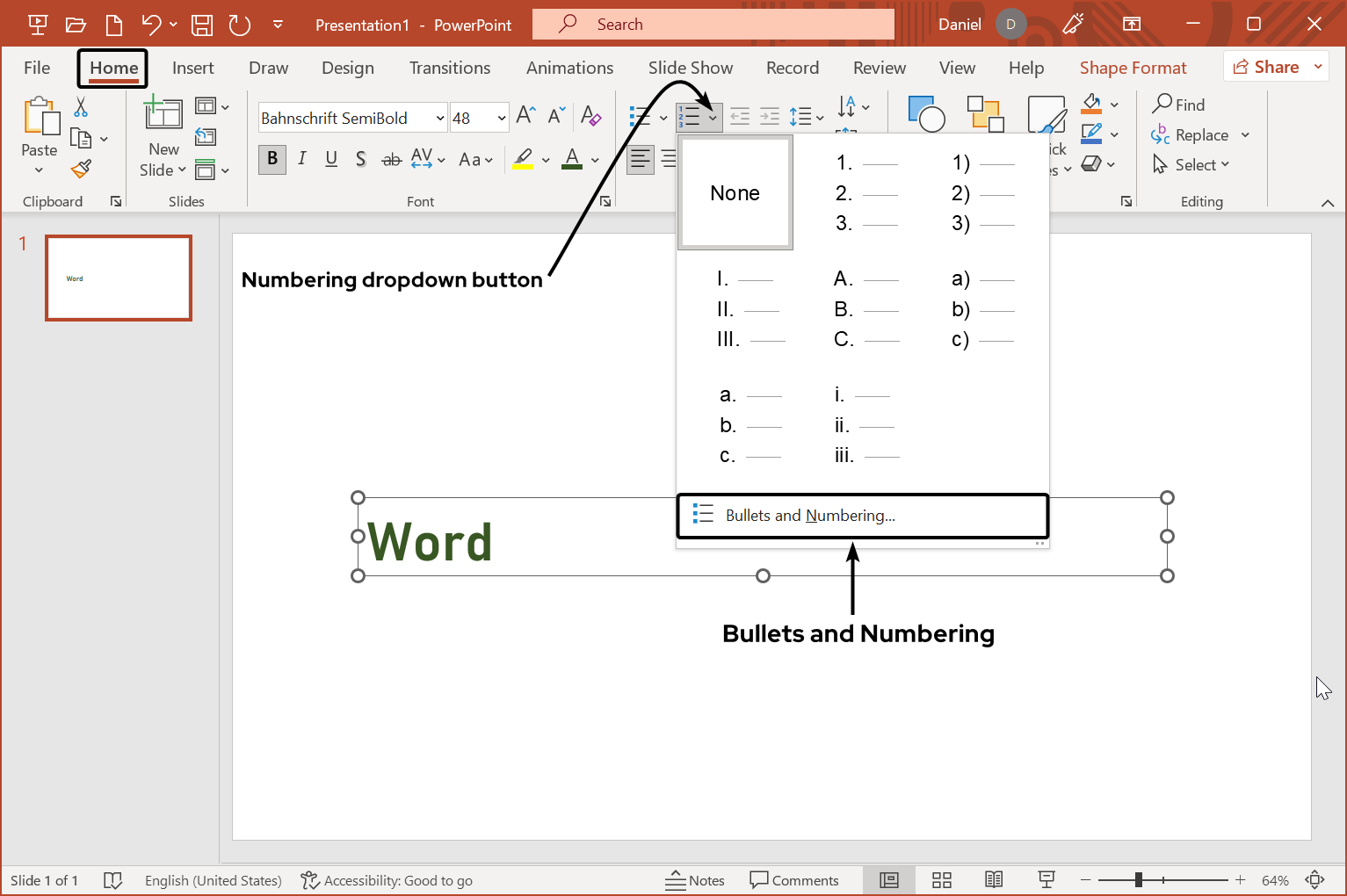Select None numbering option

click(x=735, y=193)
